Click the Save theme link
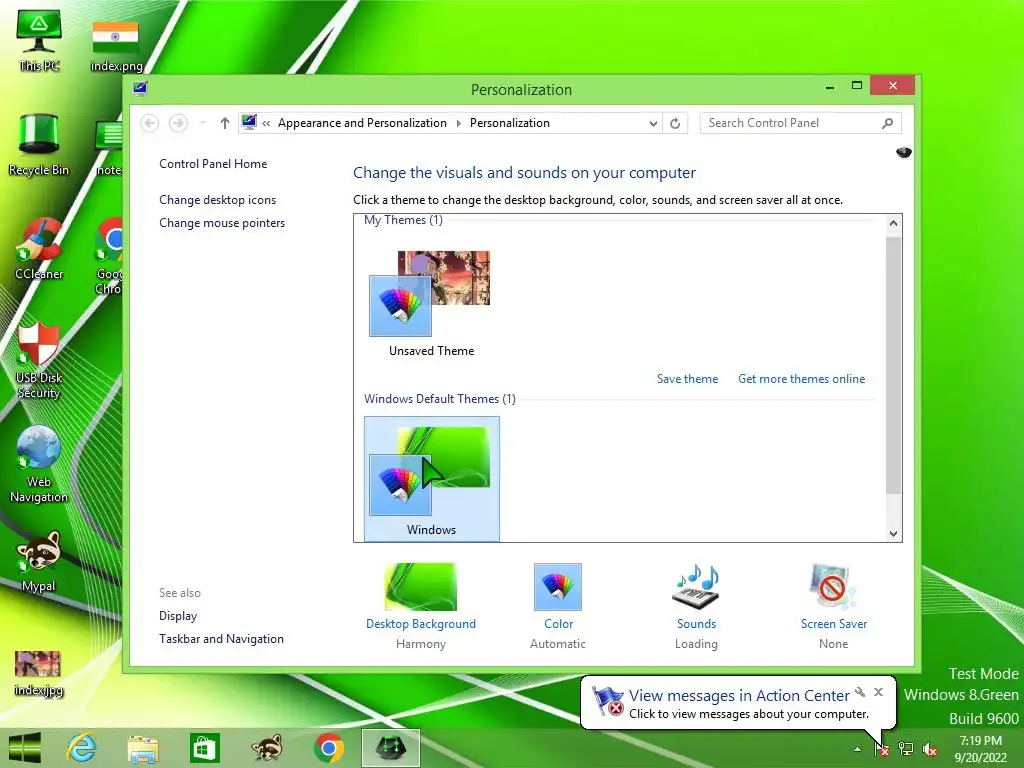The width and height of the screenshot is (1024, 768). click(687, 379)
